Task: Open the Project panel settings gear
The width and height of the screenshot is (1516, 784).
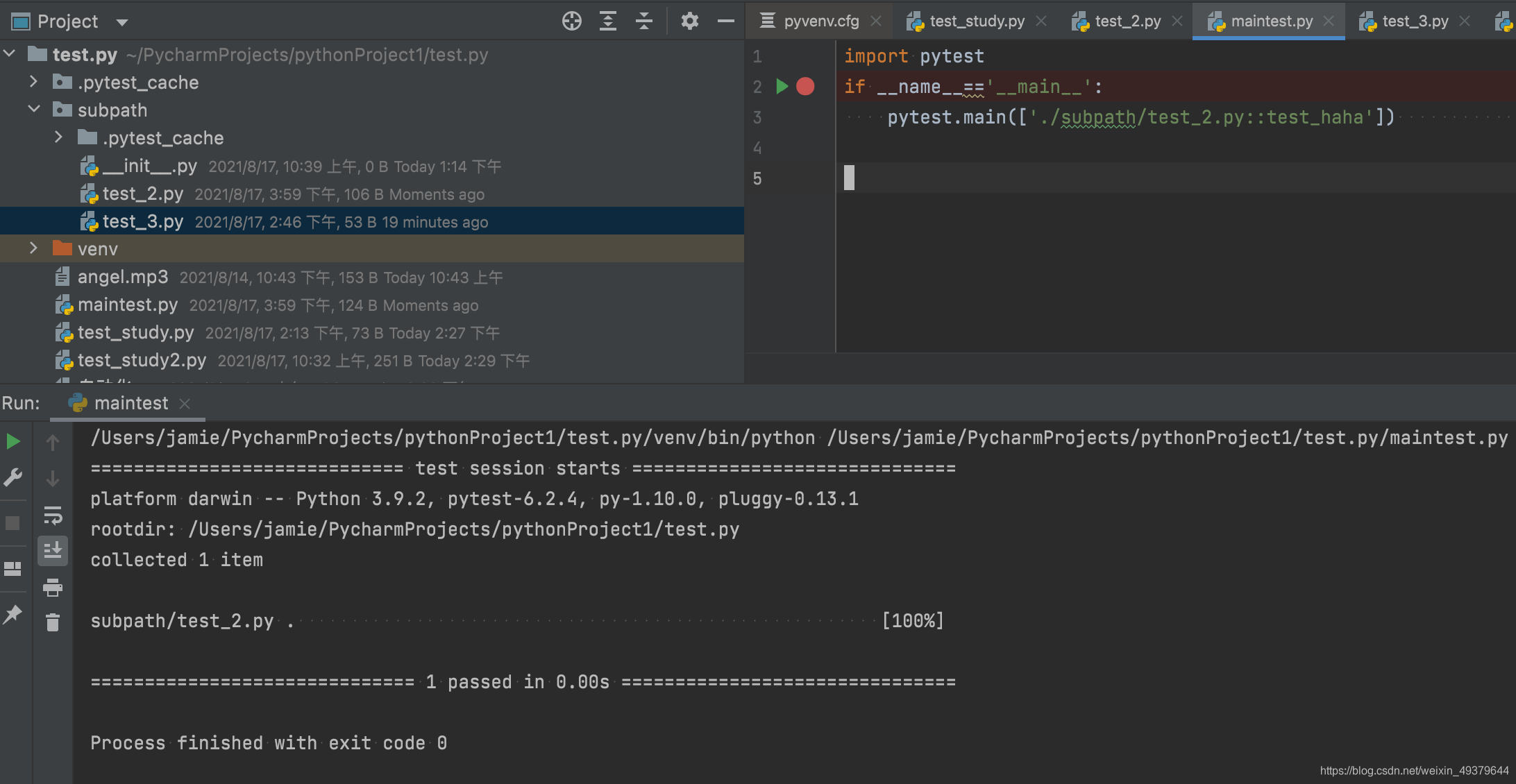Action: coord(689,22)
